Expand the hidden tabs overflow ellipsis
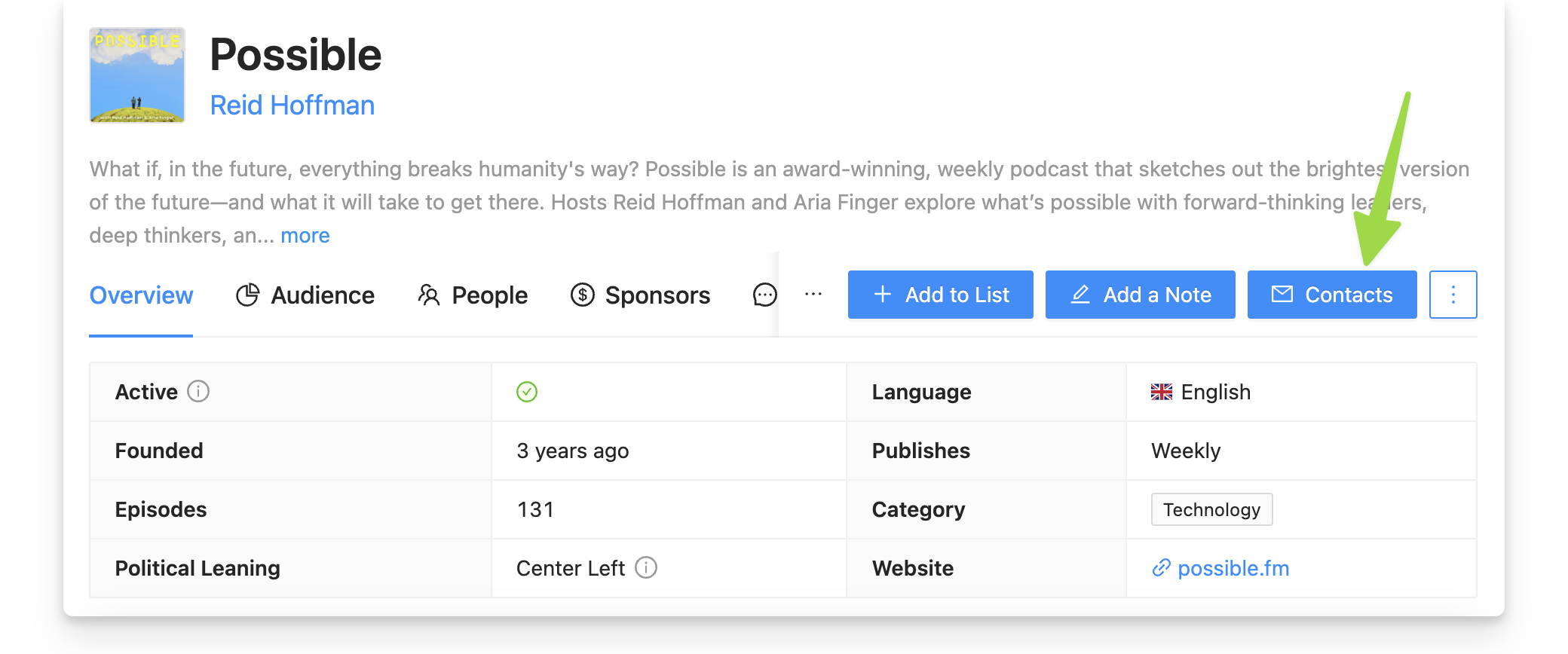Screen dimensions: 1568x654 (813, 295)
